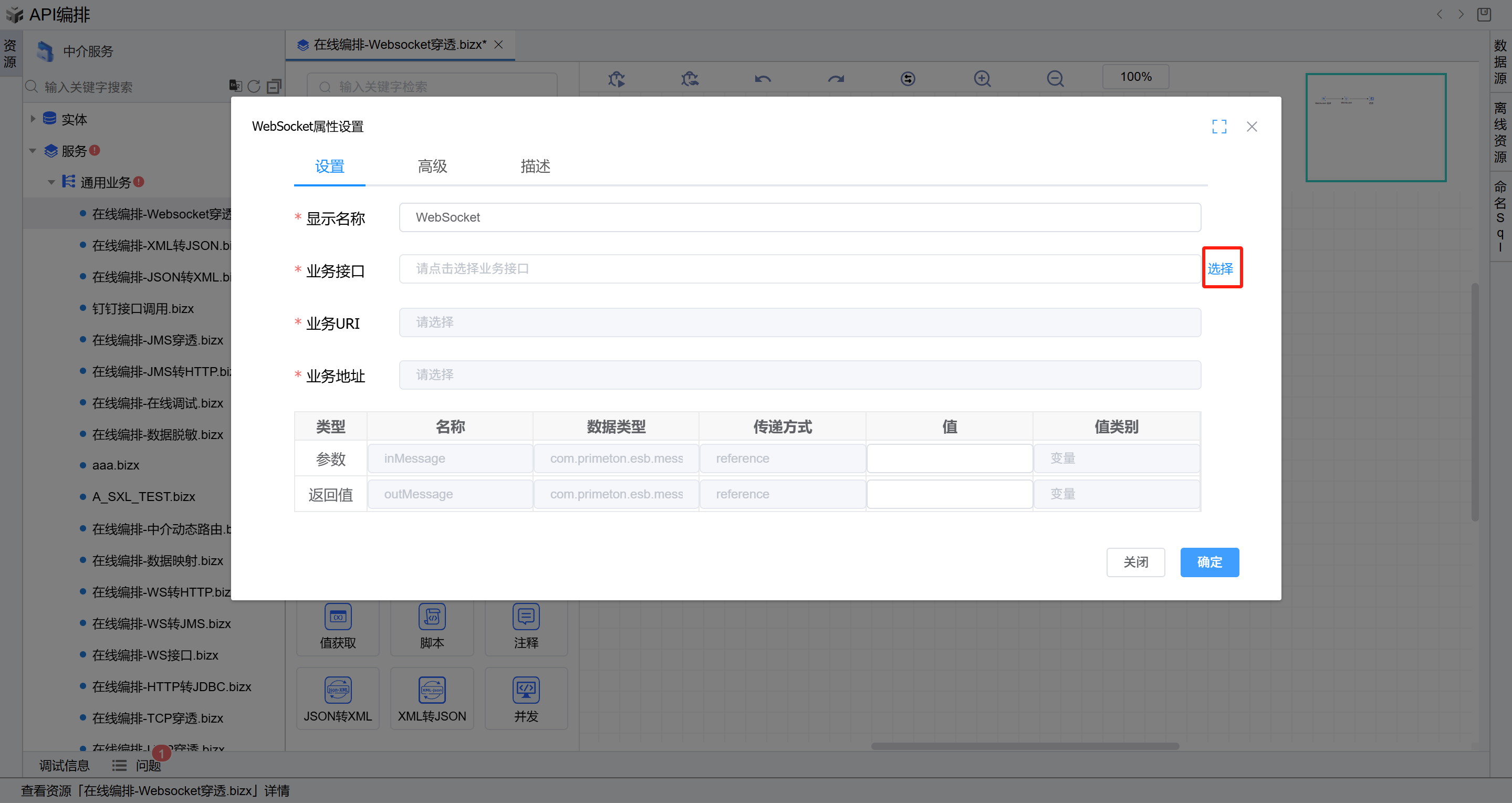The height and width of the screenshot is (803, 1512).
Task: Click the undo arrow icon in toolbar
Action: 763,78
